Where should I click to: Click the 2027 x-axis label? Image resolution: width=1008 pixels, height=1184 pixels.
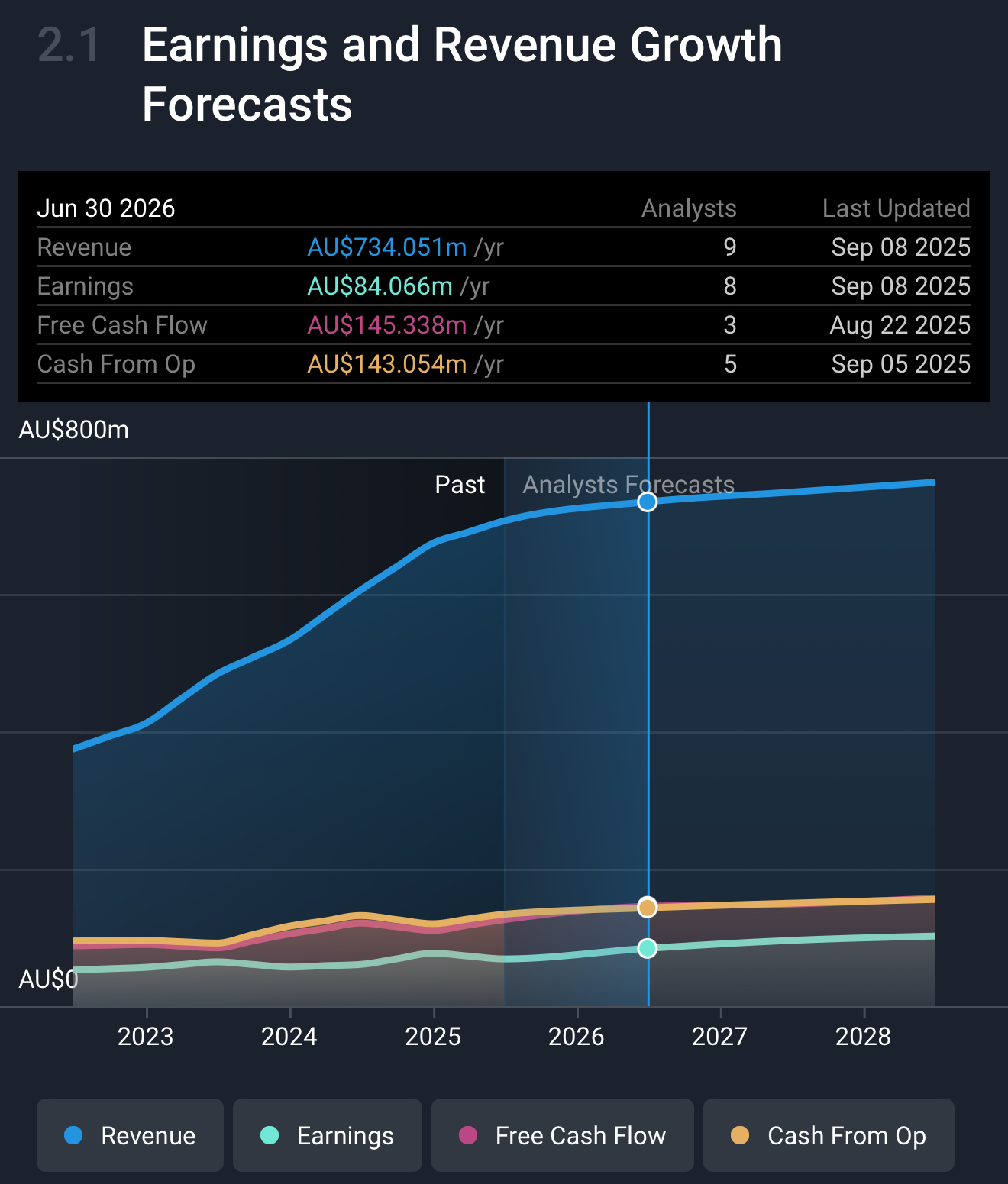coord(719,1037)
